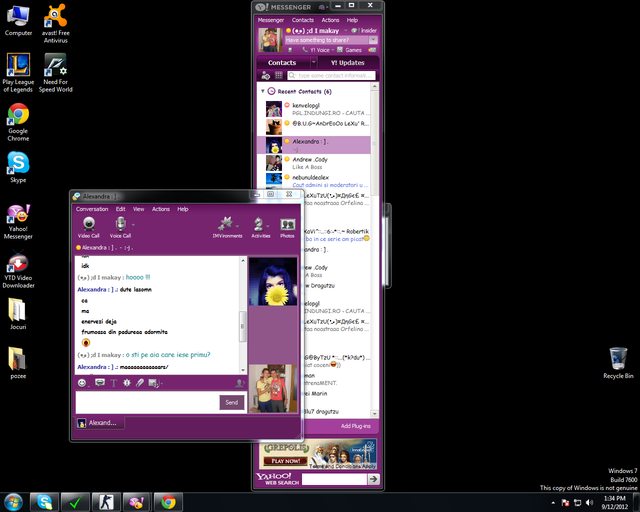
Task: Open the Activities dropdown arrow
Action: tap(268, 225)
